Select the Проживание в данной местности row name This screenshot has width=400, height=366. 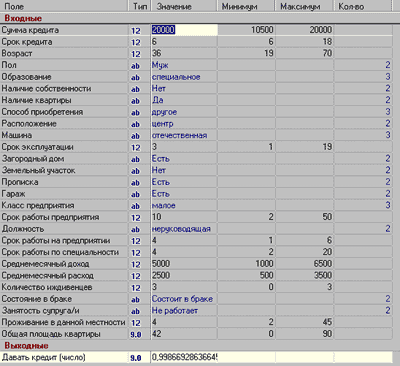[x=63, y=322]
